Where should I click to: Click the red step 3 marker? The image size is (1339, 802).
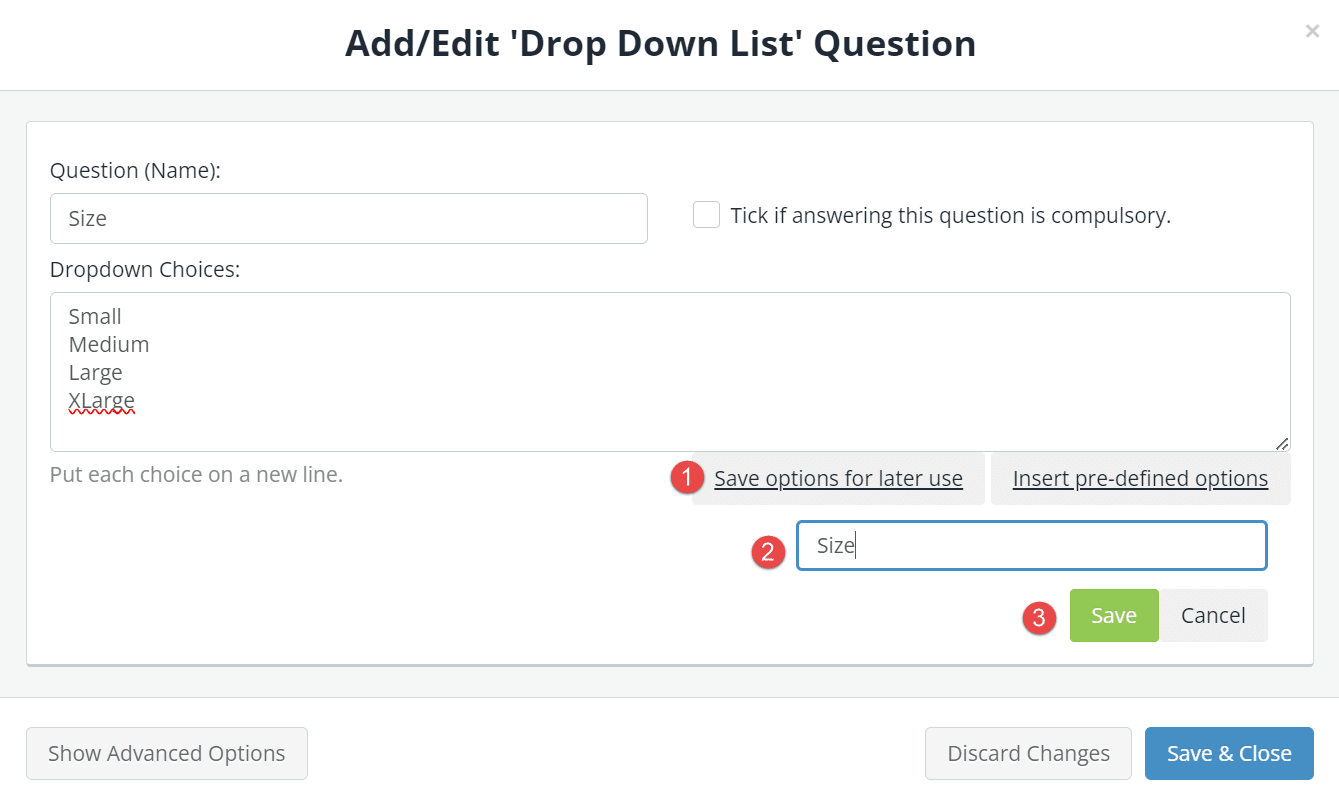coord(1039,618)
